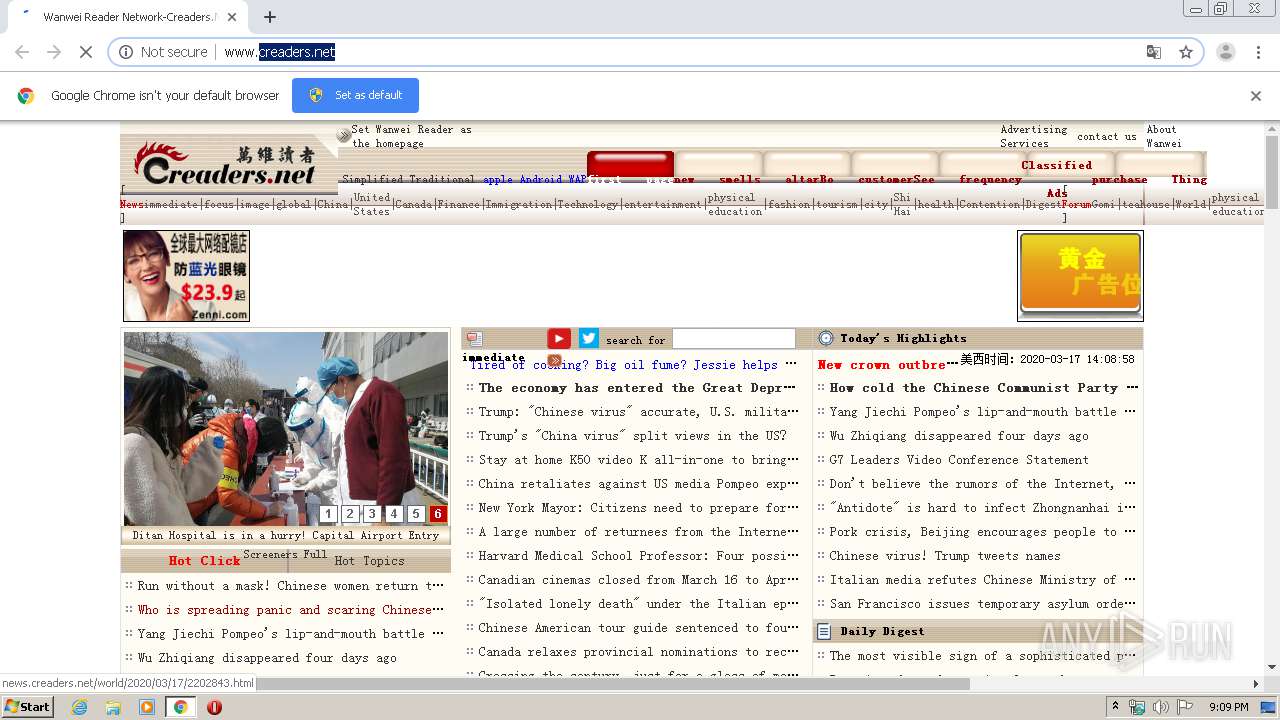
Task: Click the YouTube icon above the news list
Action: [558, 339]
